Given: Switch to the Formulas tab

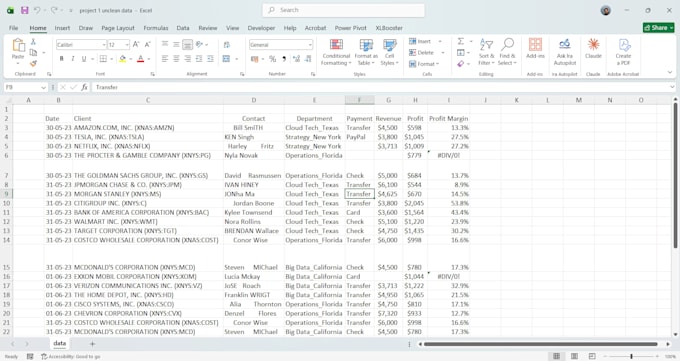Looking at the screenshot, I should [x=156, y=28].
